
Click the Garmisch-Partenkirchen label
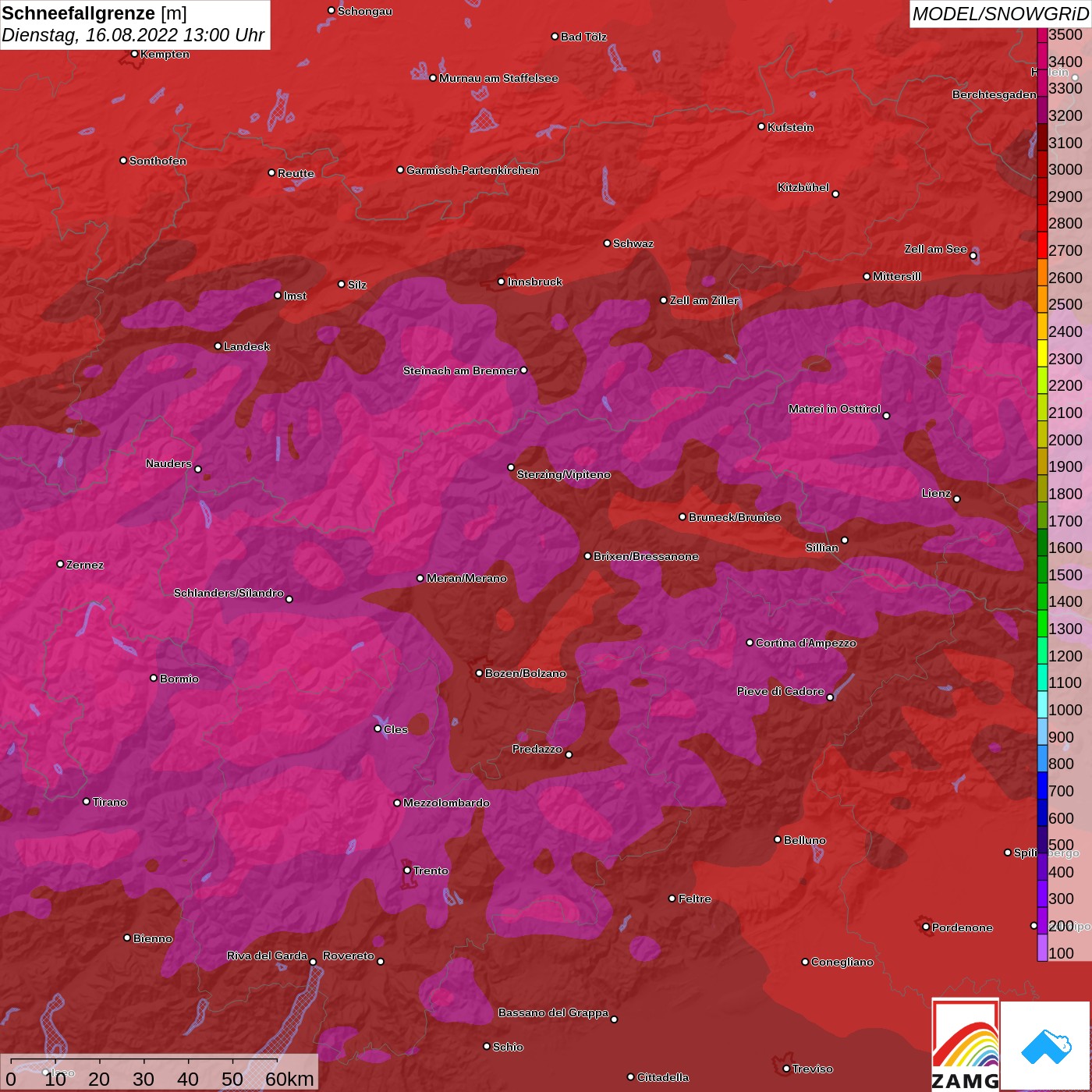473,170
